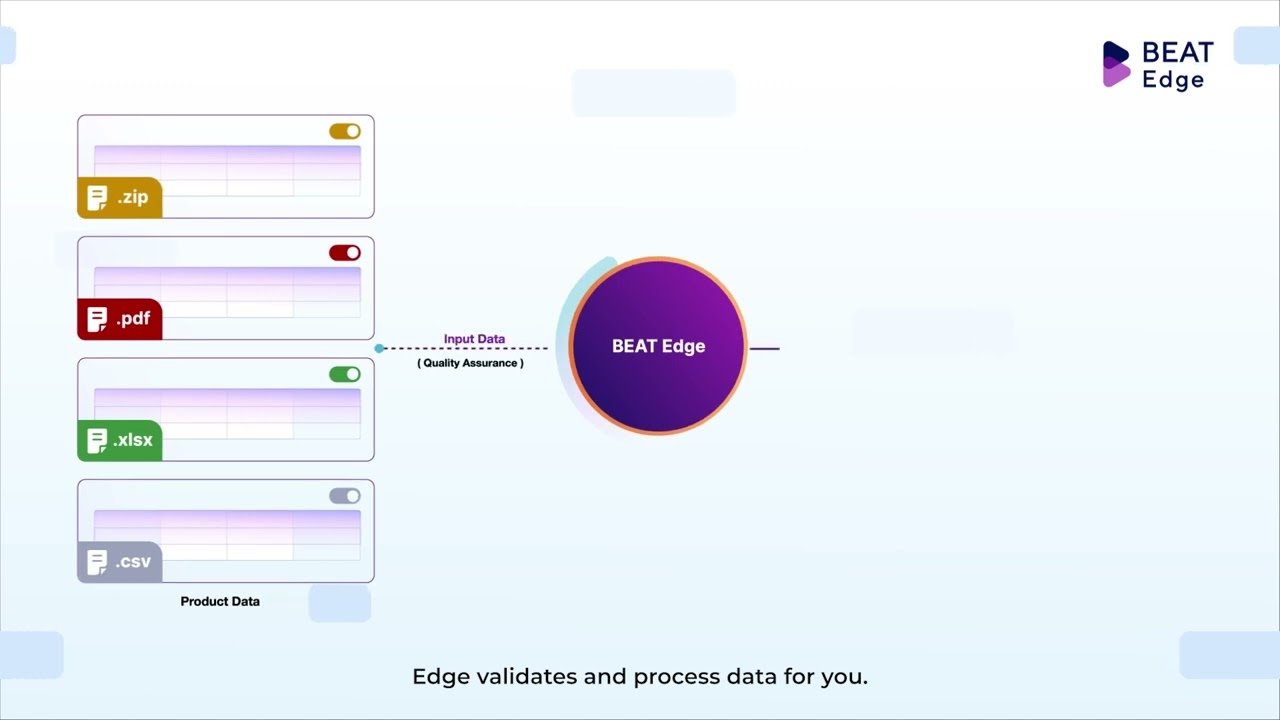Click the .zip file document icon
Image resolution: width=1280 pixels, height=720 pixels.
(97, 198)
